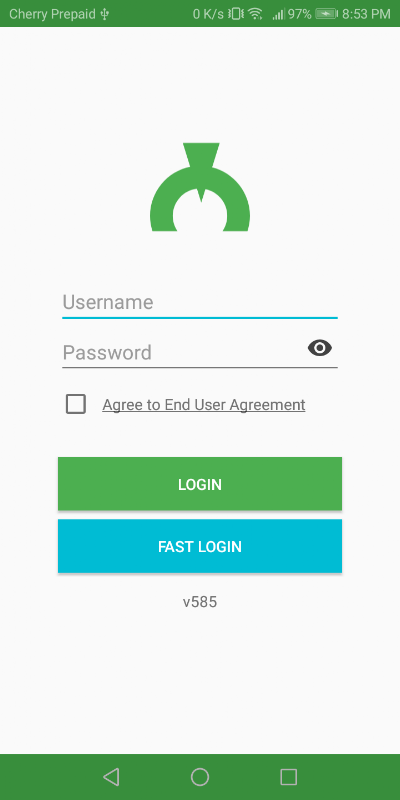This screenshot has height=800, width=400.
Task: Tap the vibrate mode status icon
Action: pyautogui.click(x=236, y=14)
